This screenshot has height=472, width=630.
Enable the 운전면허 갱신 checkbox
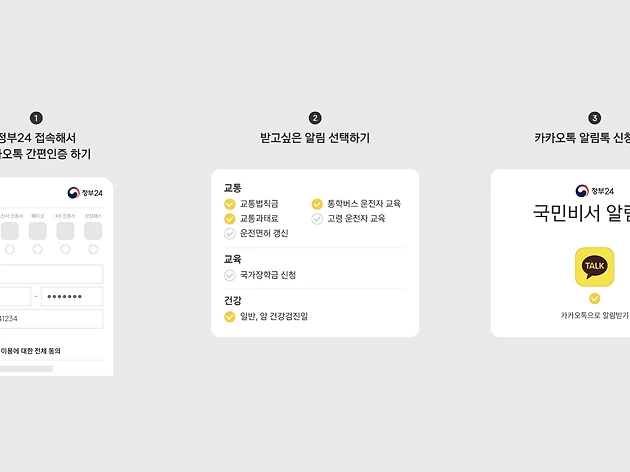tap(229, 233)
